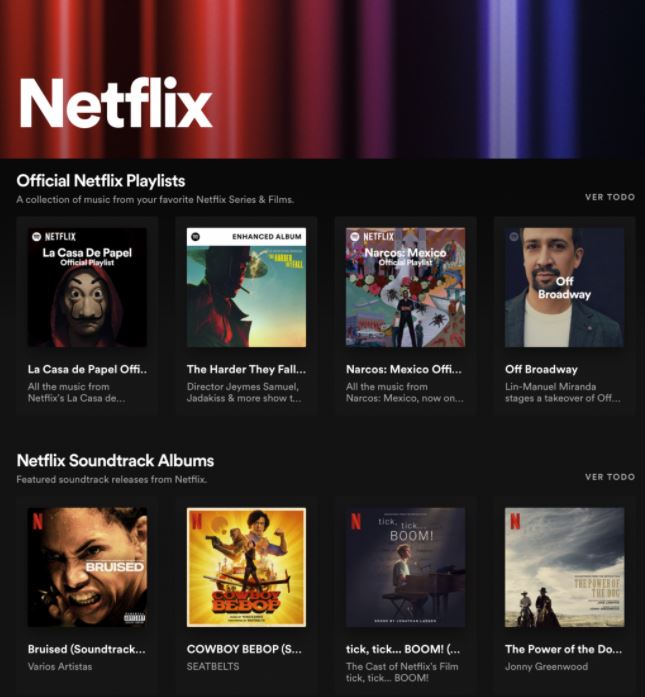
Task: Click 'A collection of music from your favorite' subtitle
Action: coord(155,200)
